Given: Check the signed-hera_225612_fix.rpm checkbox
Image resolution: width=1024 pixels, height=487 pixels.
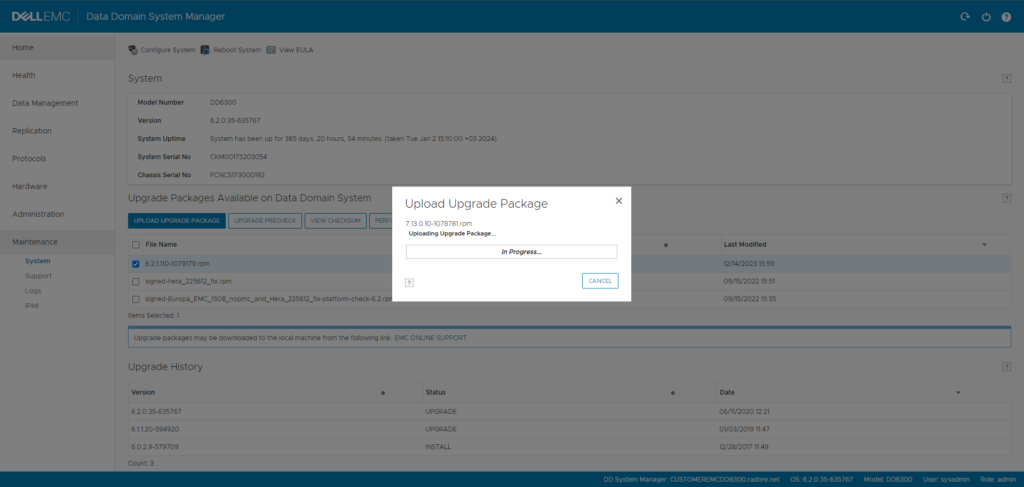Looking at the screenshot, I should coord(136,281).
